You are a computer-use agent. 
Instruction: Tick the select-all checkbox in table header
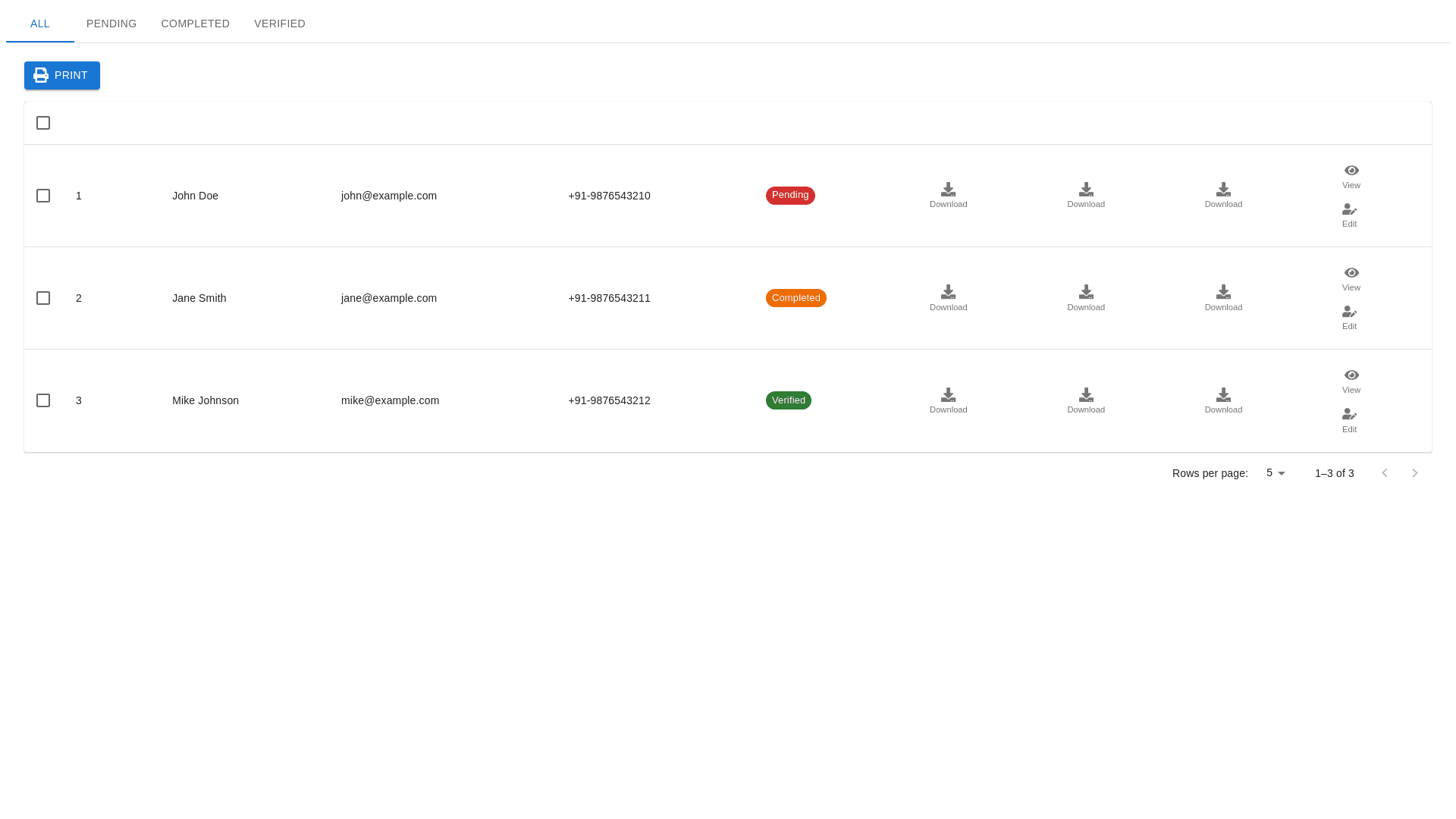coord(43,123)
